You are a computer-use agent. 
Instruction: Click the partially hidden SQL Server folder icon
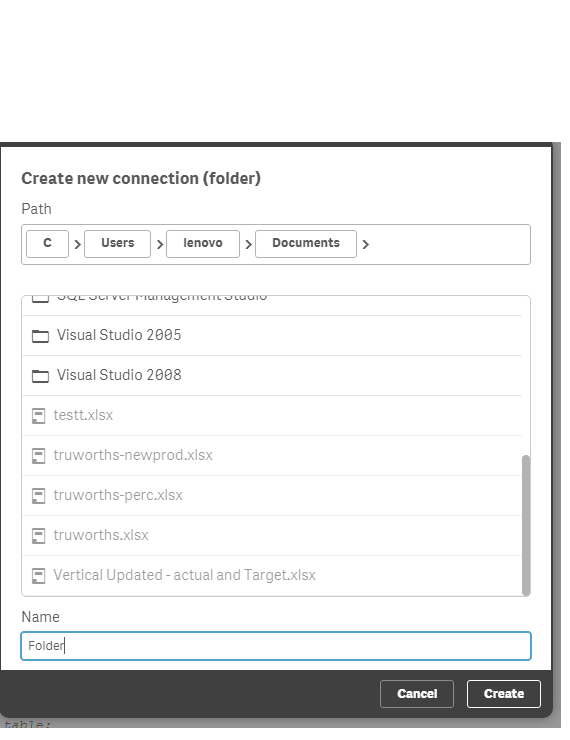click(40, 299)
